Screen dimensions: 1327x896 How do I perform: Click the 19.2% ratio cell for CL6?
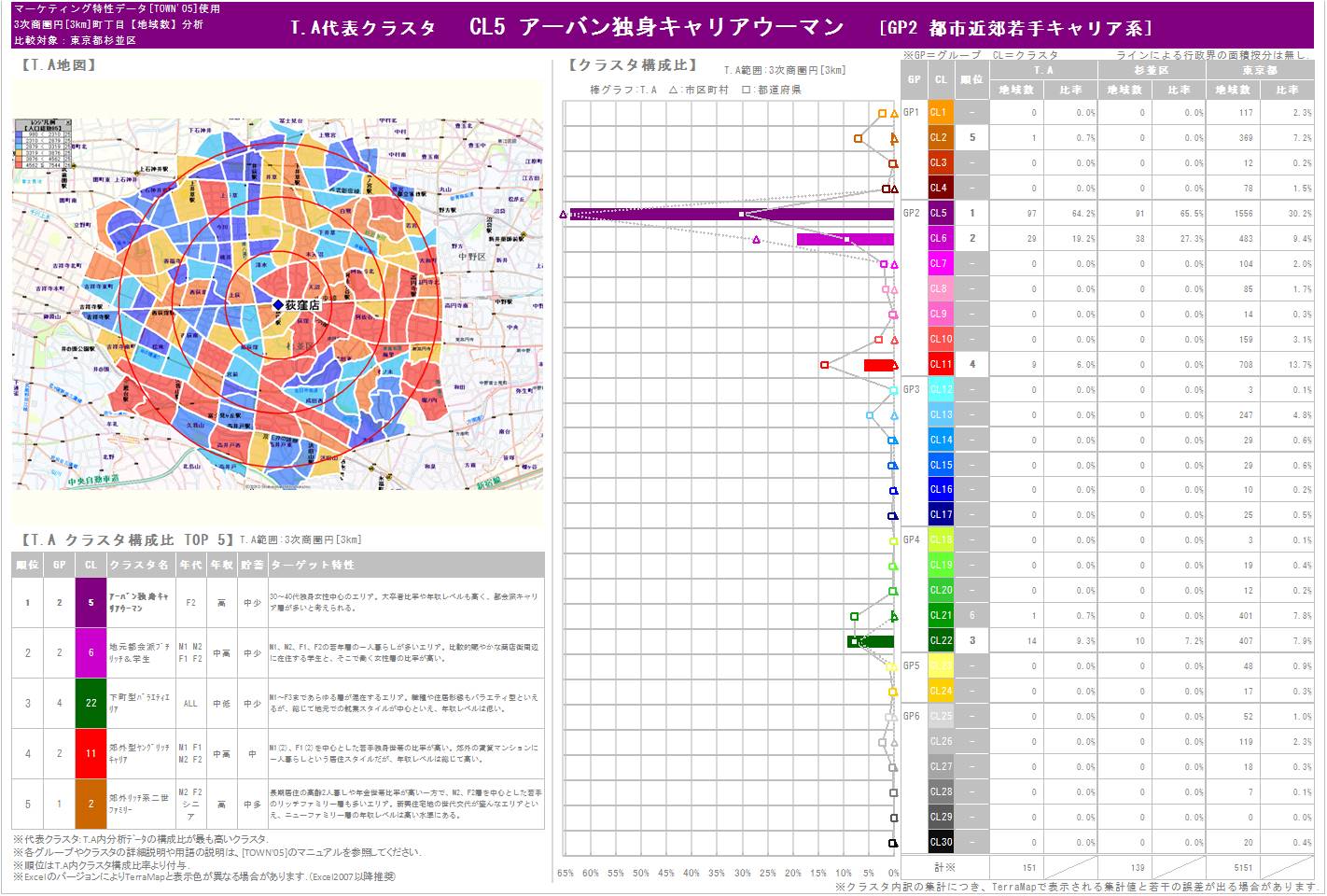coord(1069,239)
